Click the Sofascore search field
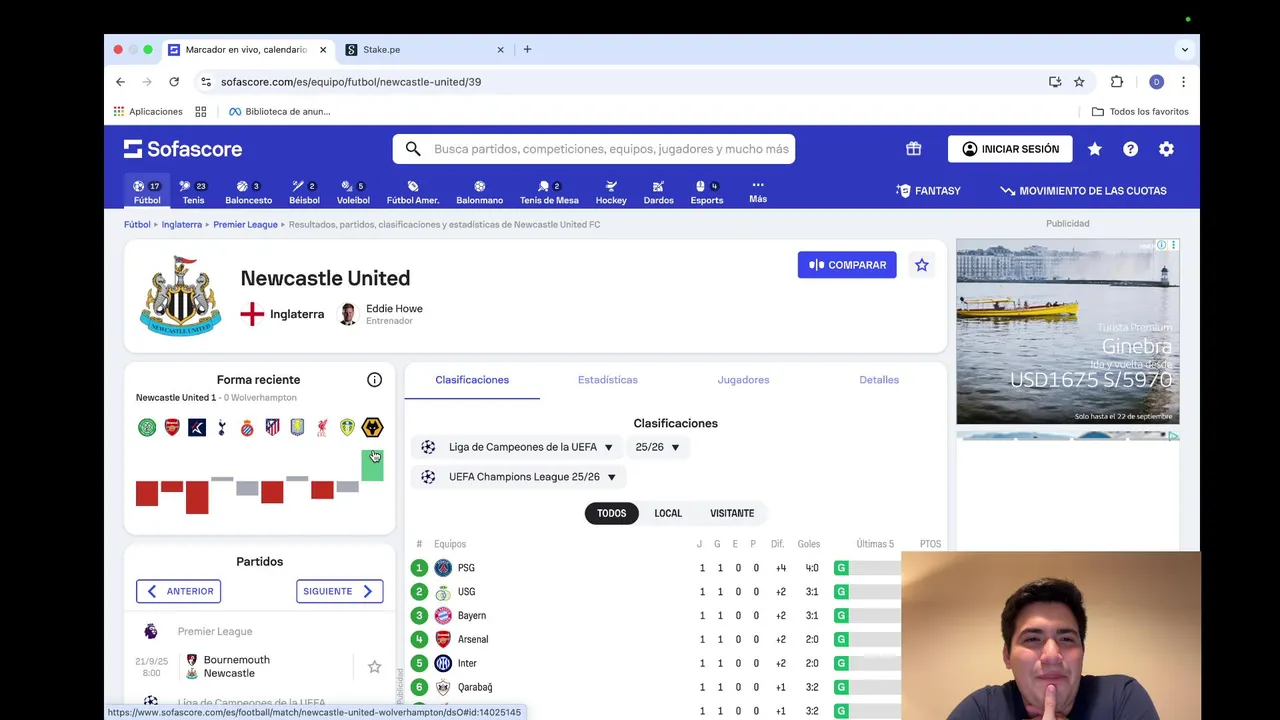This screenshot has width=1280, height=720. pyautogui.click(x=594, y=149)
